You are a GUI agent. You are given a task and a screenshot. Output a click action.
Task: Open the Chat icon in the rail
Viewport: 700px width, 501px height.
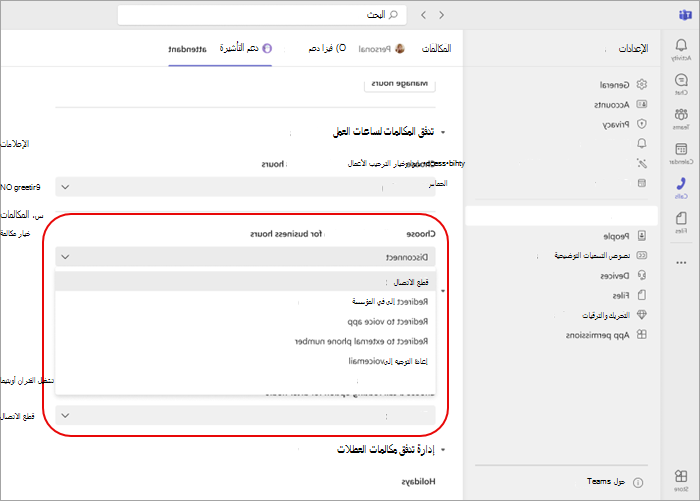[x=681, y=80]
